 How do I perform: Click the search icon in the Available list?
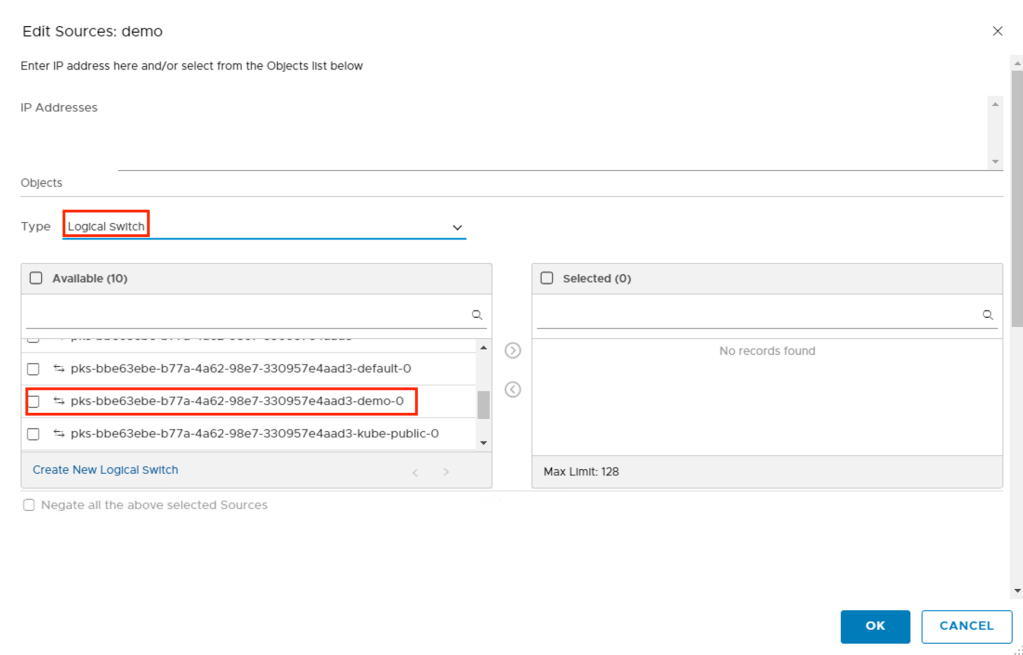[x=477, y=315]
